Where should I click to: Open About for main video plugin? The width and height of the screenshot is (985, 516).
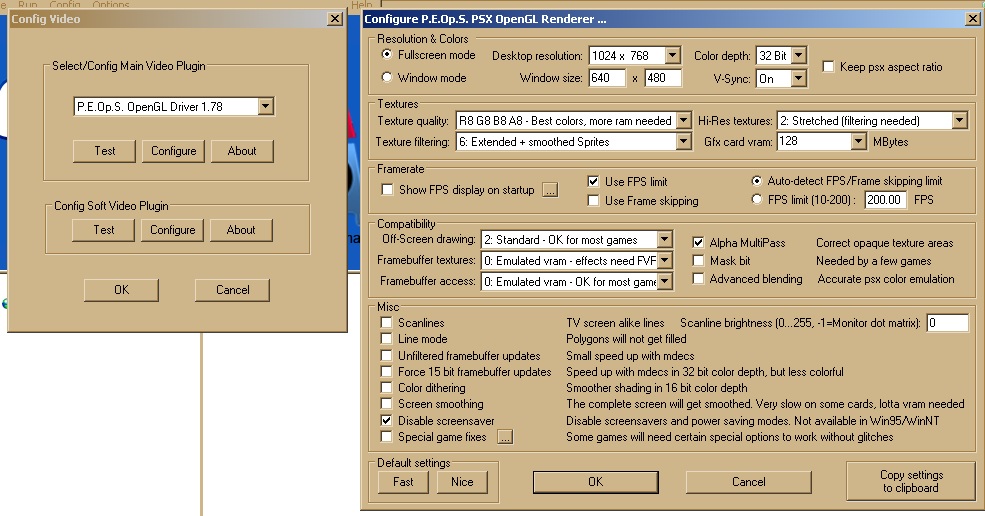coord(242,151)
